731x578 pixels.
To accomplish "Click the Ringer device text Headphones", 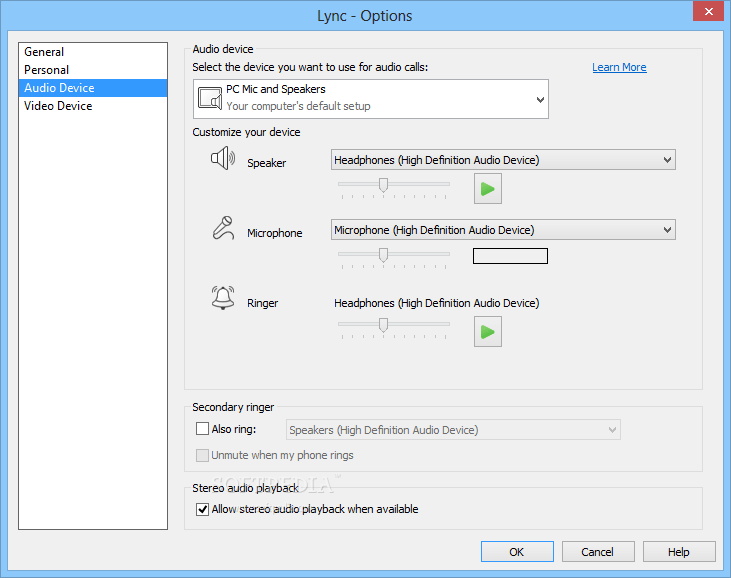I will click(x=436, y=303).
